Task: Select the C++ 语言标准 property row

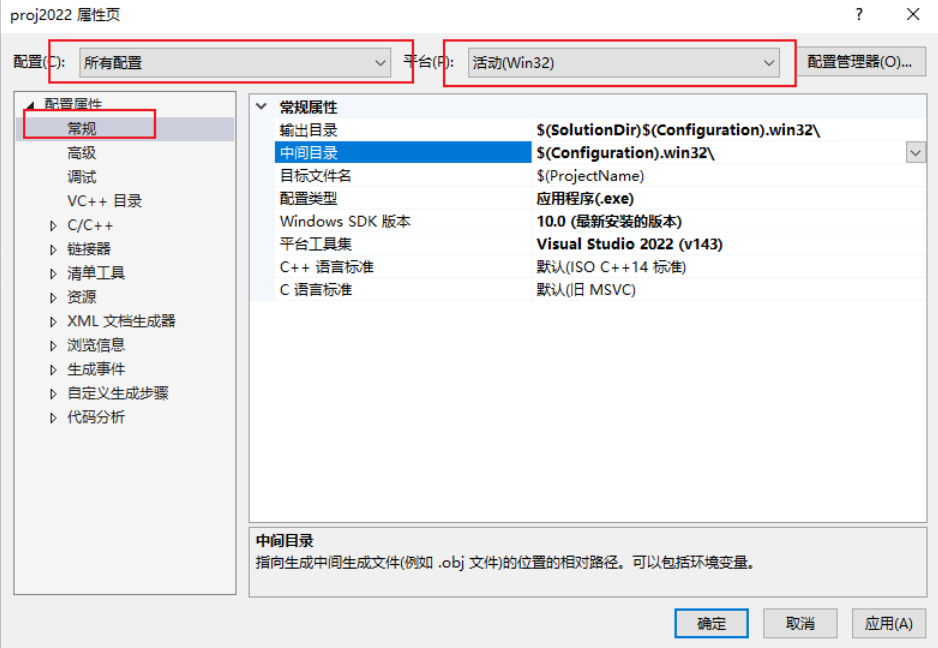Action: pos(600,266)
